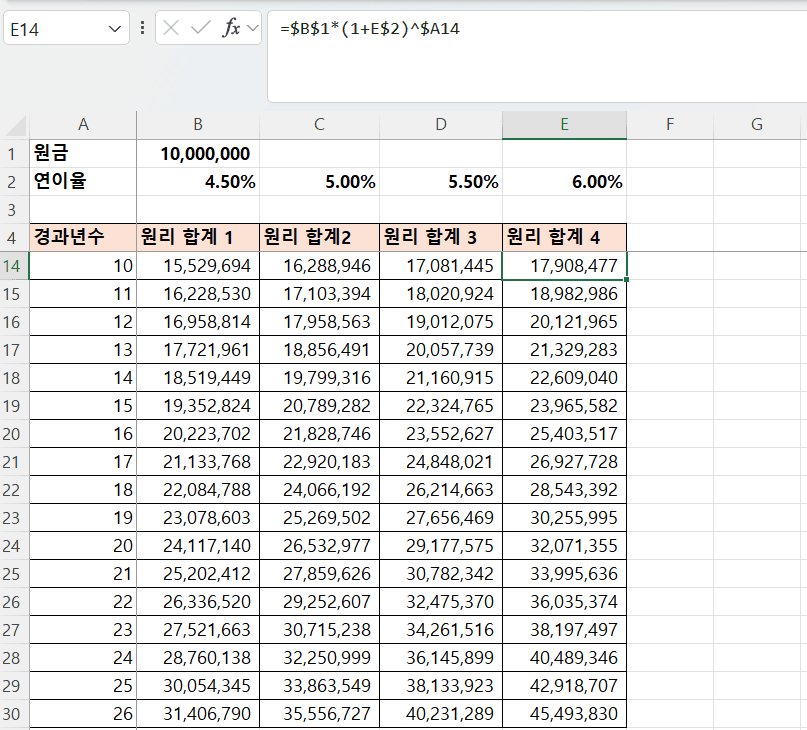Click the Cancel (X) icon in formula bar
This screenshot has height=730, width=807.
pos(172,28)
